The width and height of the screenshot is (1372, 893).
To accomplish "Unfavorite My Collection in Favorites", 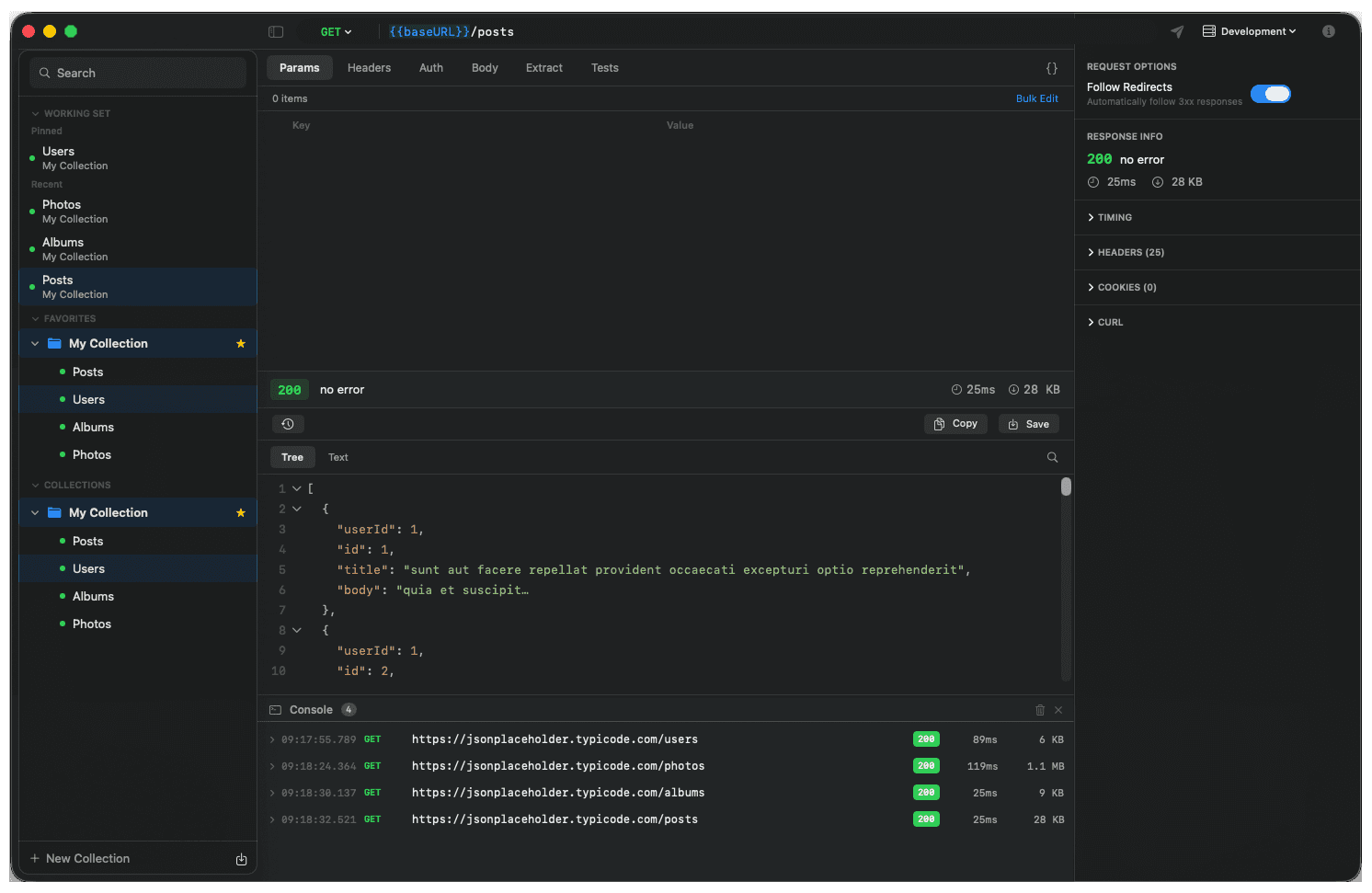I will click(240, 343).
